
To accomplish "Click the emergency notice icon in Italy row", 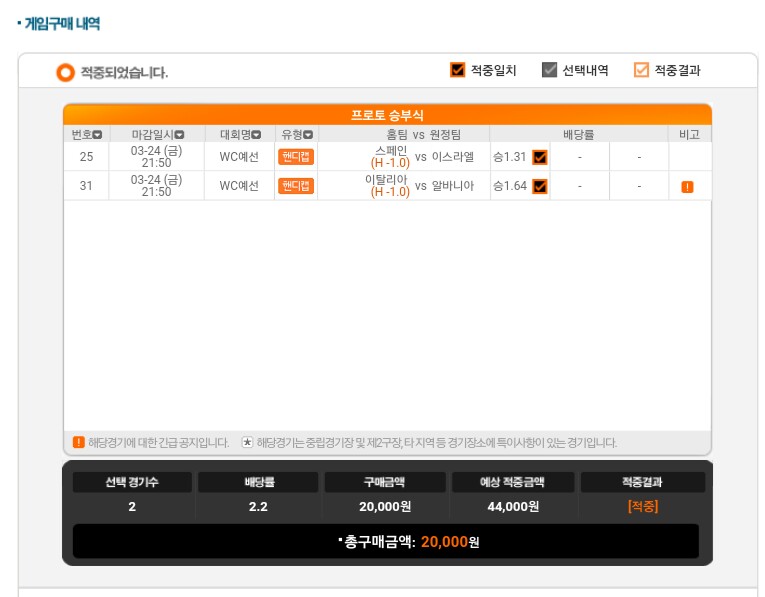I will point(687,187).
